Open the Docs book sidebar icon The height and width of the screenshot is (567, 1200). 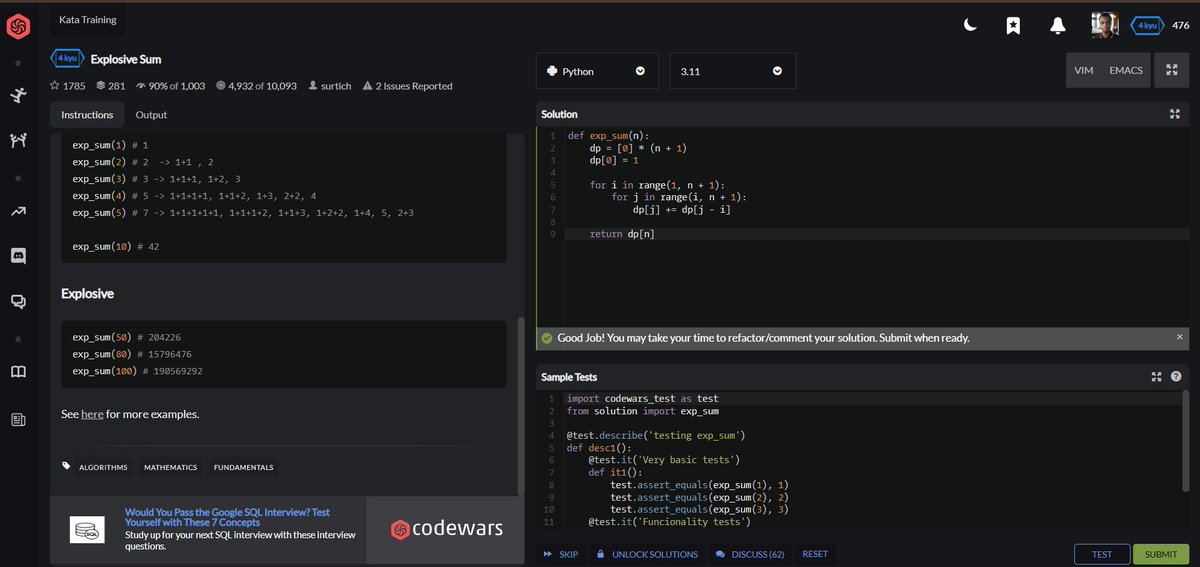[x=18, y=372]
